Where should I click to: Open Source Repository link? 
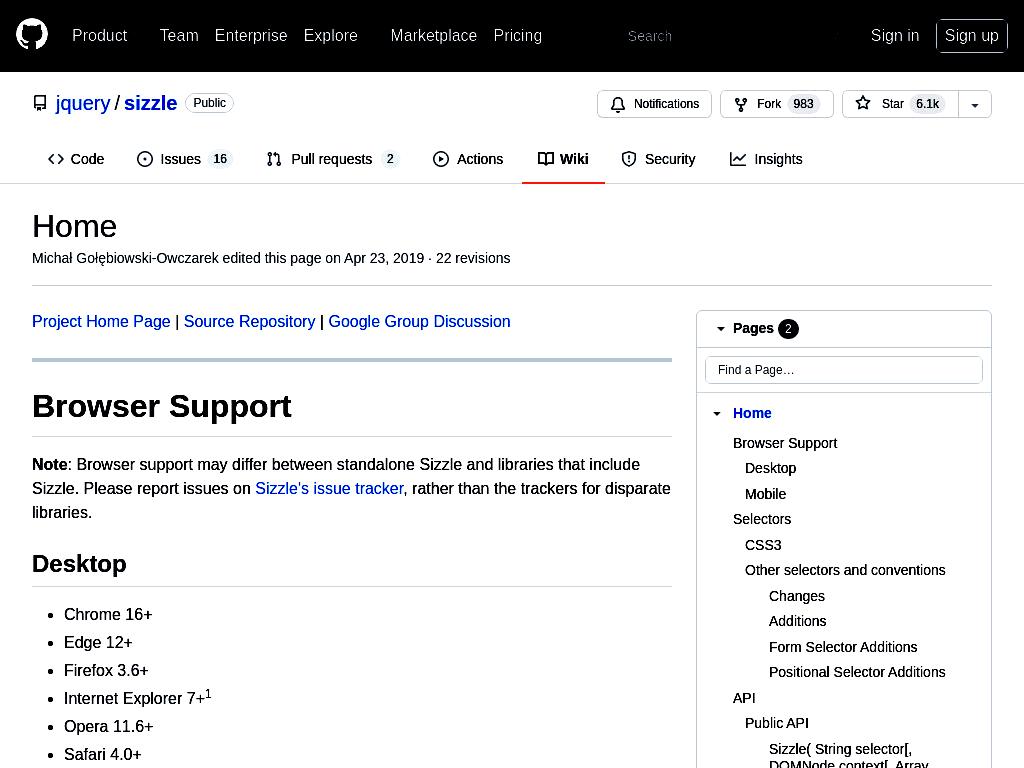(249, 321)
